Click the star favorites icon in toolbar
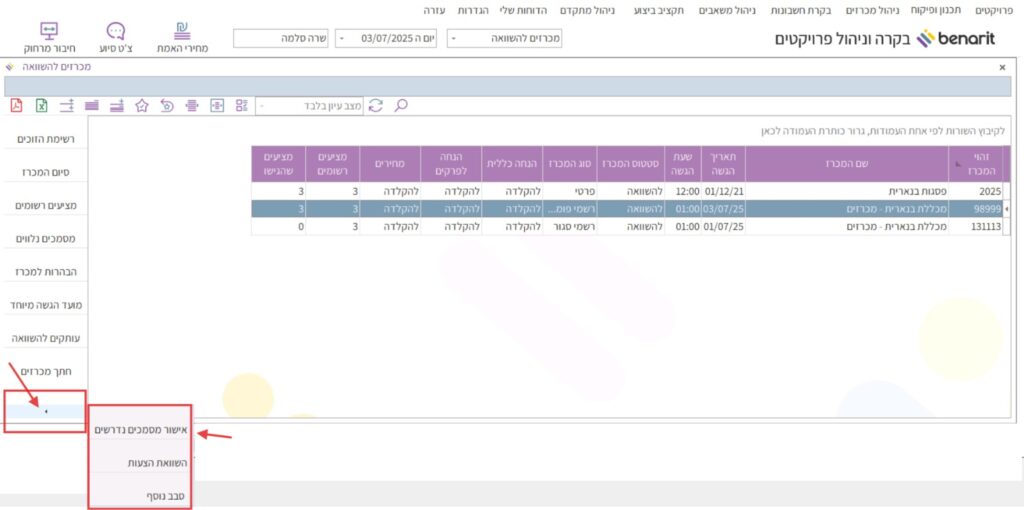Screen dimensions: 1024x510 [x=142, y=105]
